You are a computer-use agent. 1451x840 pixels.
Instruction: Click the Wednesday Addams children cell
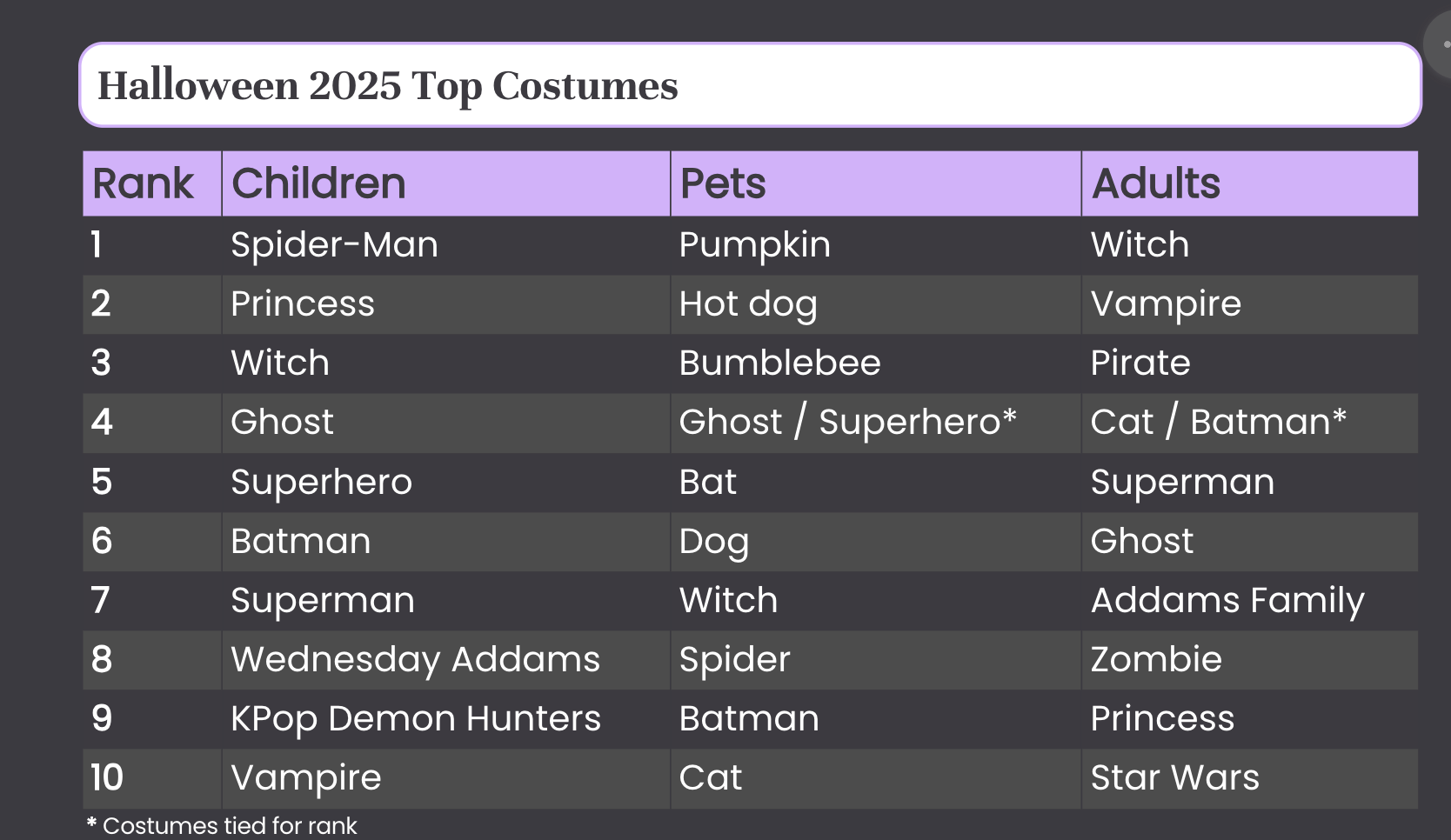(x=446, y=660)
